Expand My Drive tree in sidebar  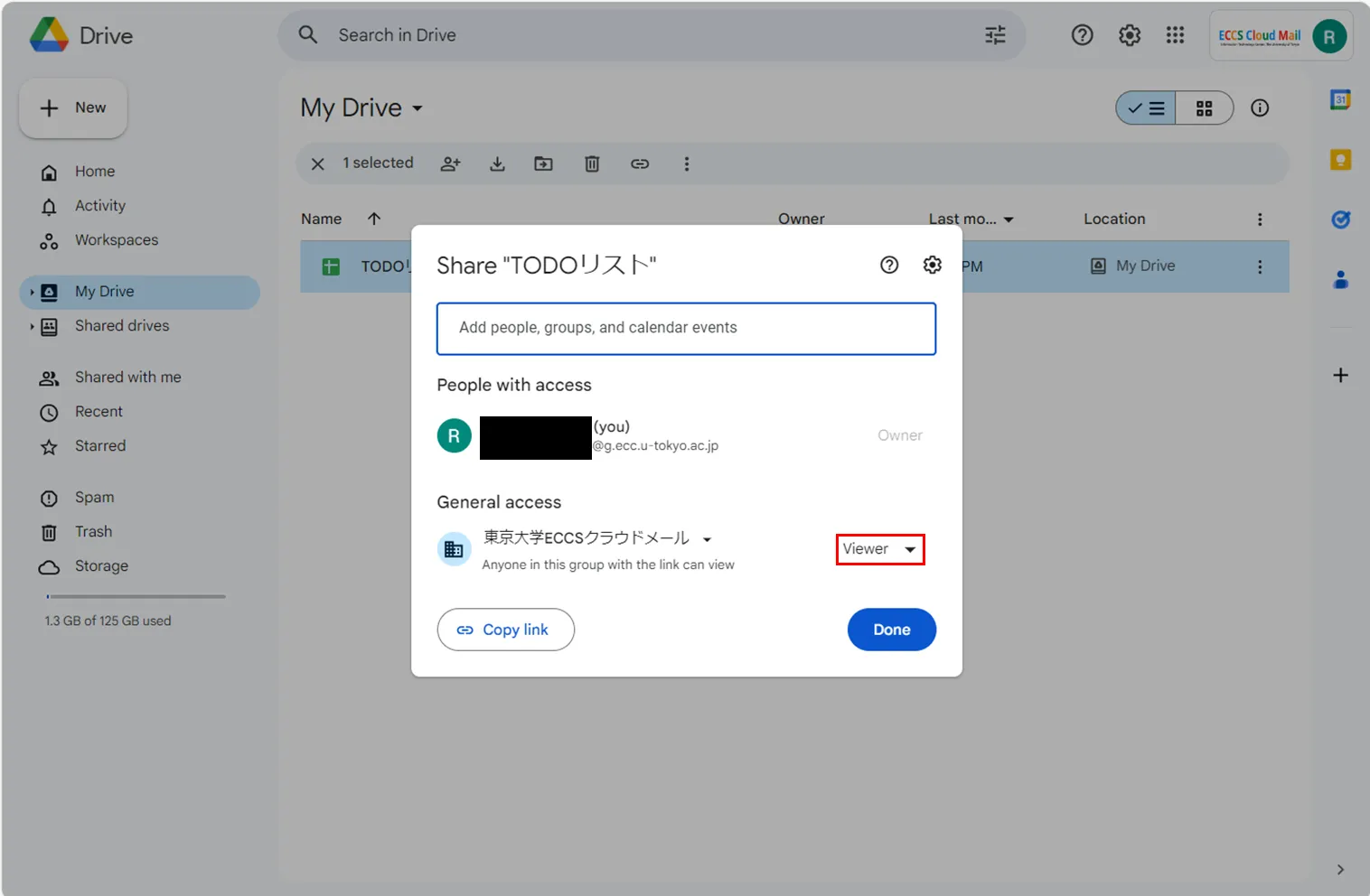pyautogui.click(x=32, y=292)
